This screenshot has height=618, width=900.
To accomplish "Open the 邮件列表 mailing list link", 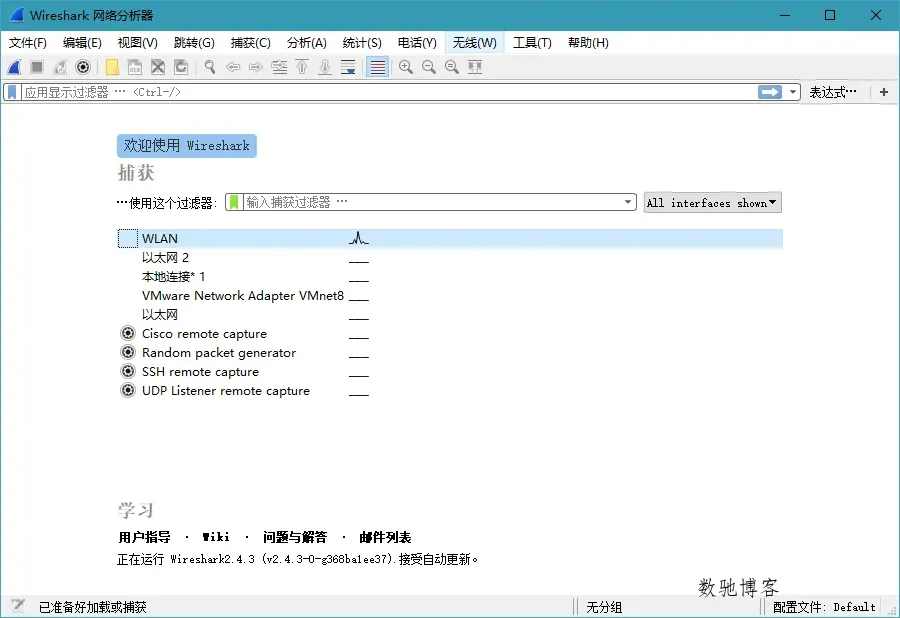I will 385,537.
